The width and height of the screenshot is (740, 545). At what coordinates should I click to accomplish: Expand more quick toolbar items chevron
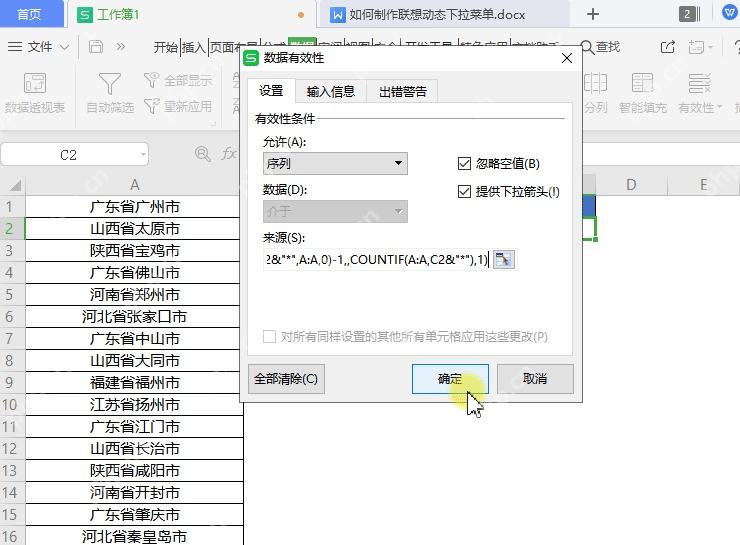pyautogui.click(x=121, y=47)
